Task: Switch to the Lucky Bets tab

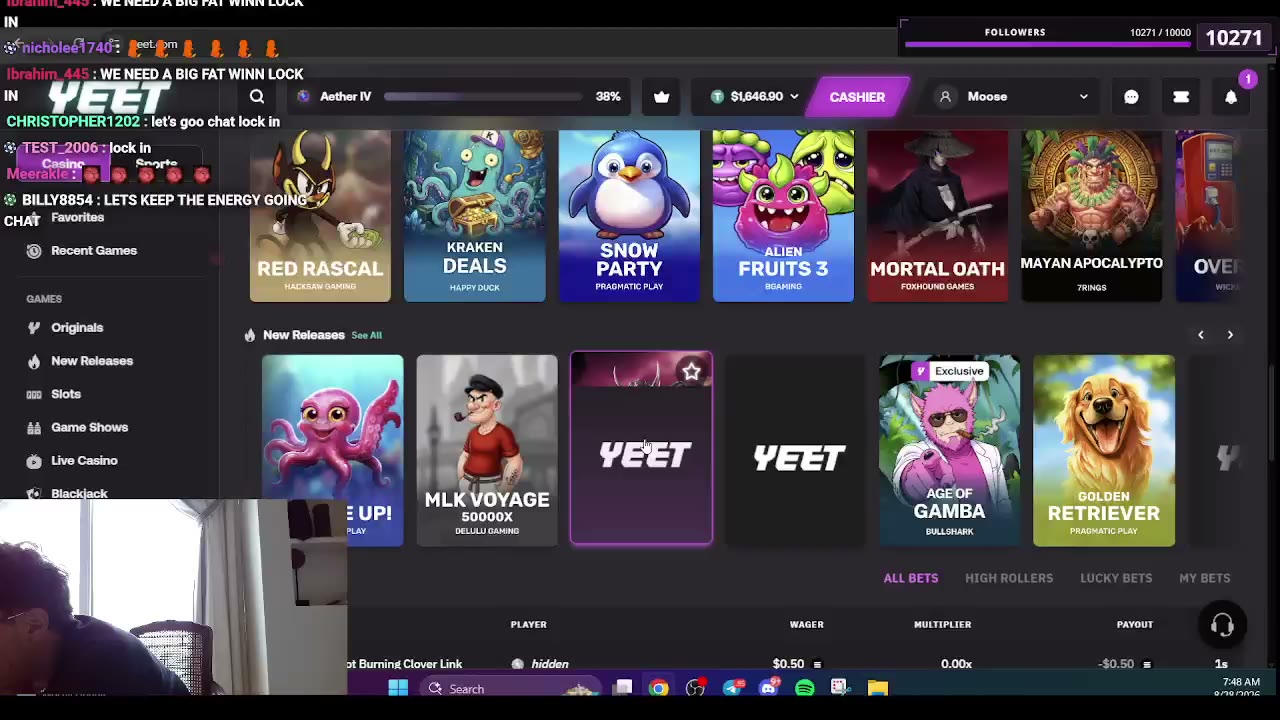Action: 1116,578
